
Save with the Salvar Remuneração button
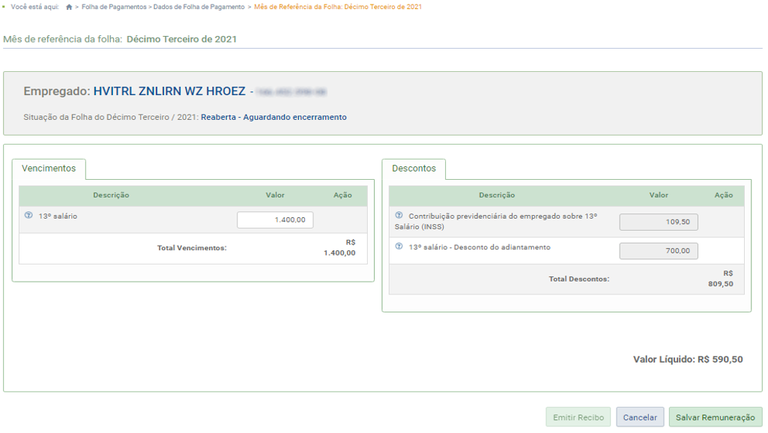click(x=715, y=417)
